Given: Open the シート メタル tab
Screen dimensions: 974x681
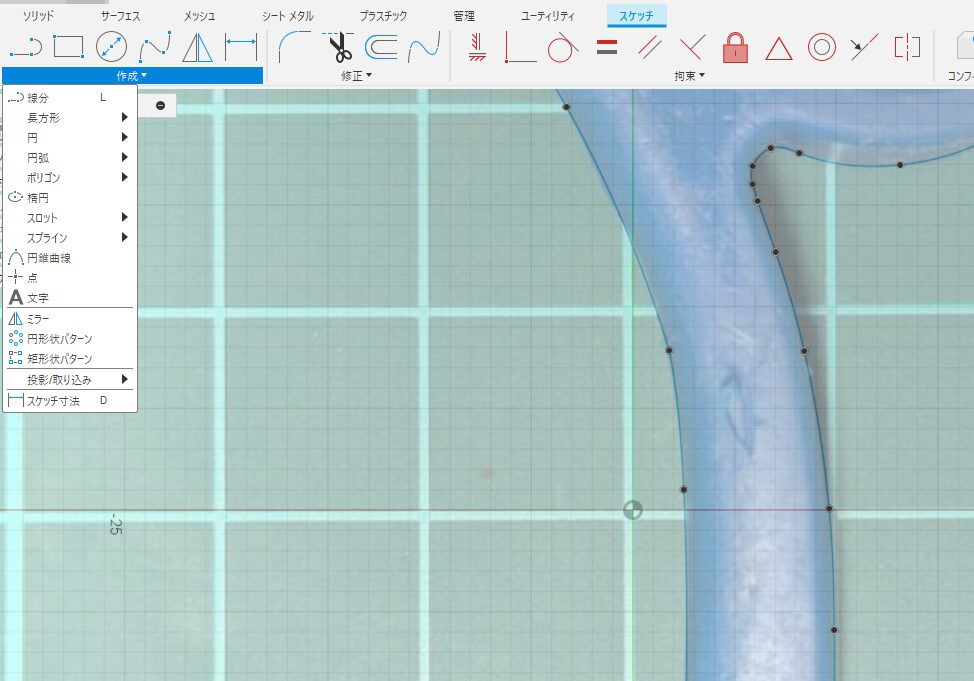Looking at the screenshot, I should click(287, 16).
